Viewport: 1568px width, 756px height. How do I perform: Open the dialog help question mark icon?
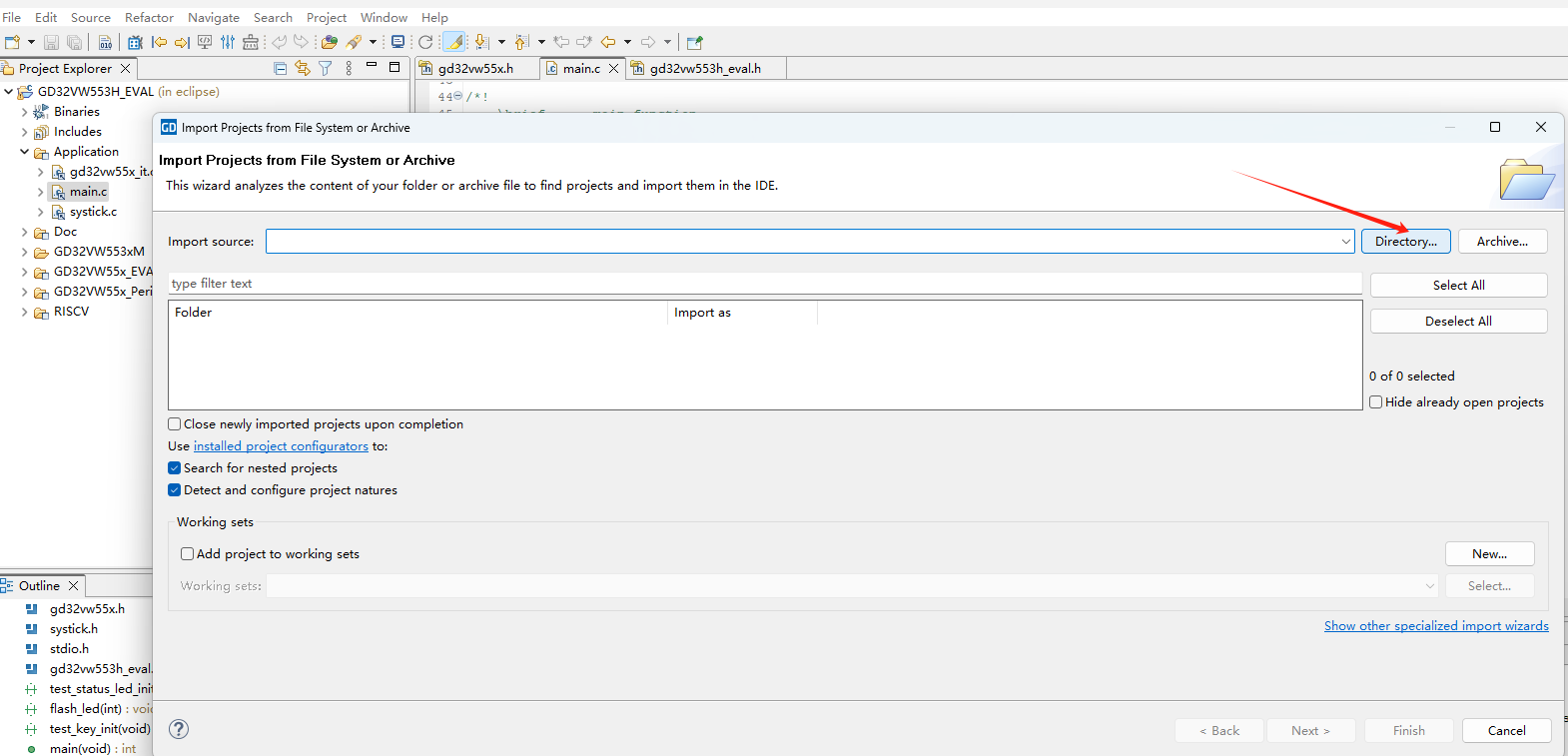click(179, 729)
